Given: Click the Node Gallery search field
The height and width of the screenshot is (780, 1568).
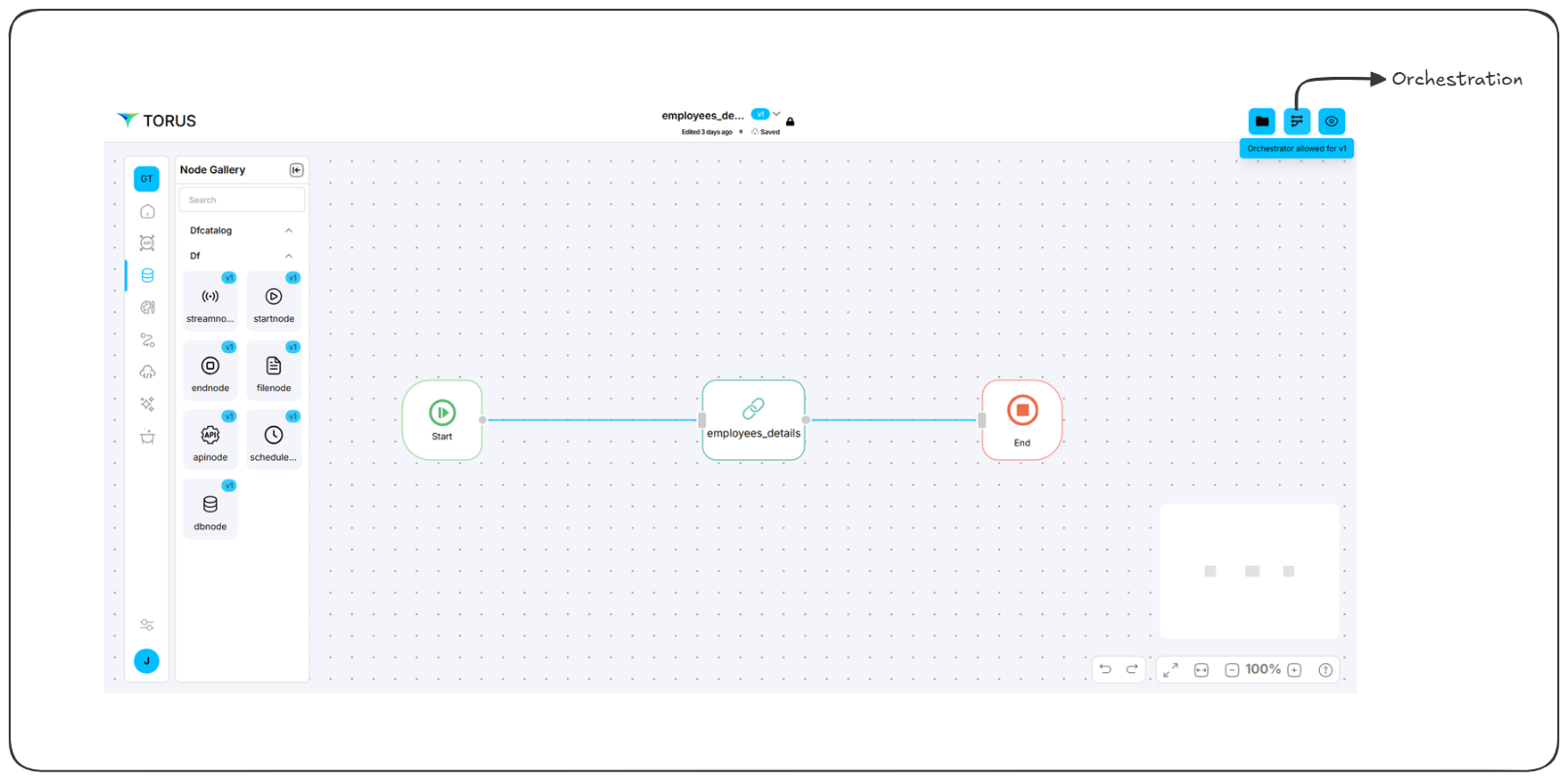Looking at the screenshot, I should (242, 200).
